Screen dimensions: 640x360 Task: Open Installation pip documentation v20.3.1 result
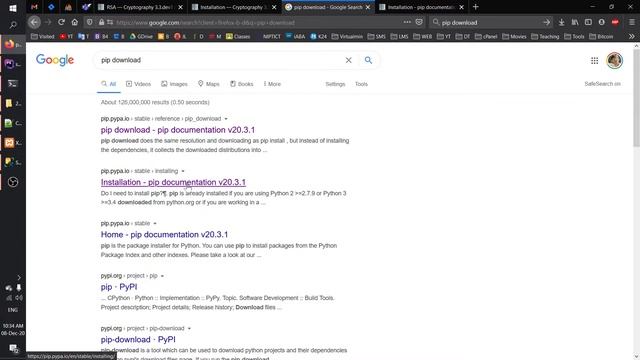(x=173, y=182)
